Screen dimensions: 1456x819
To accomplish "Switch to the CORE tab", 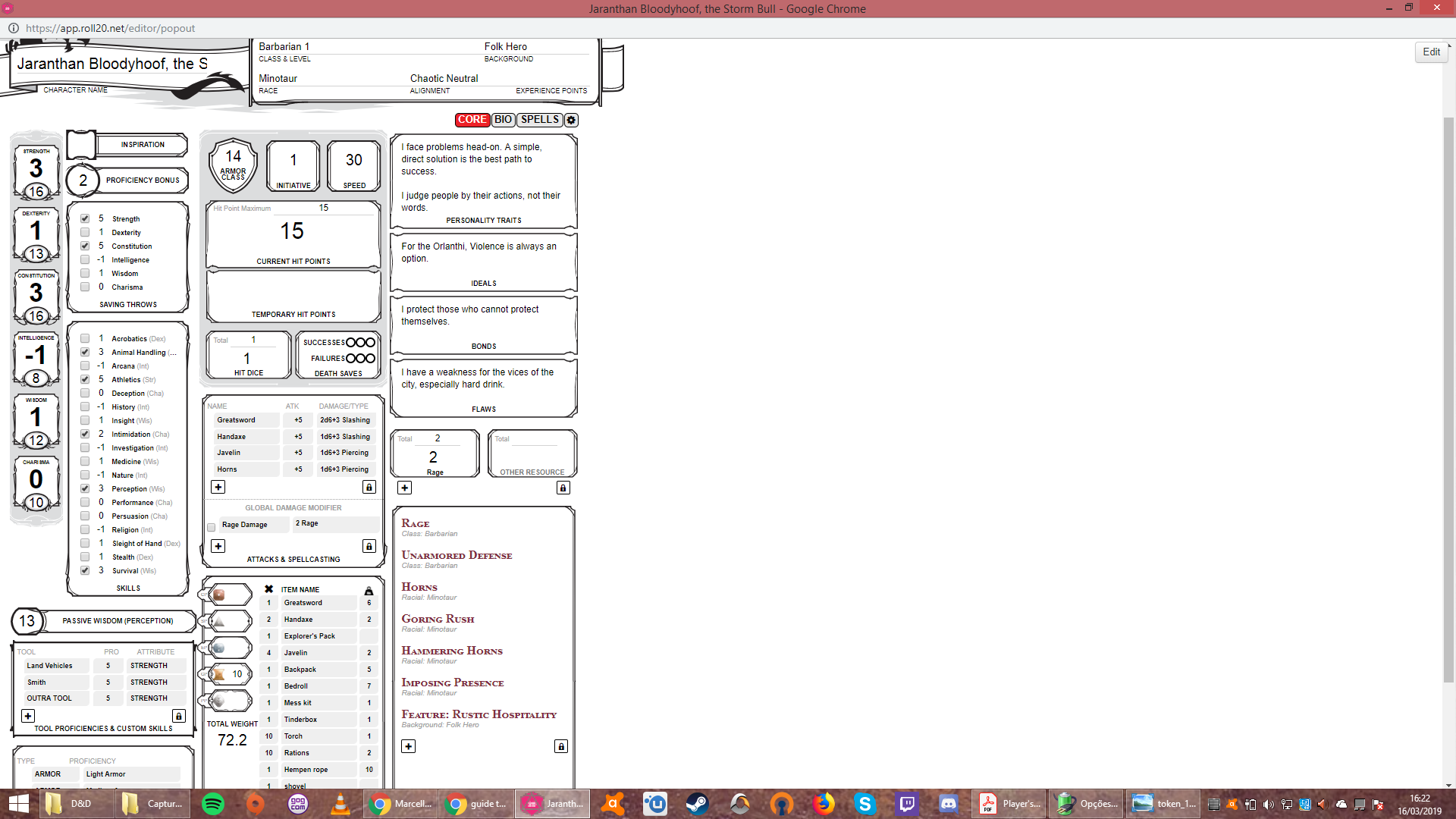I will click(472, 120).
